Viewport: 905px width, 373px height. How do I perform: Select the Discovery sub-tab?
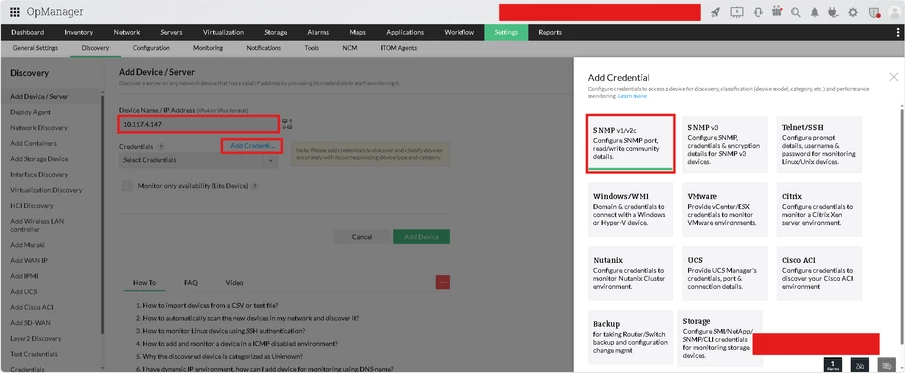point(95,48)
